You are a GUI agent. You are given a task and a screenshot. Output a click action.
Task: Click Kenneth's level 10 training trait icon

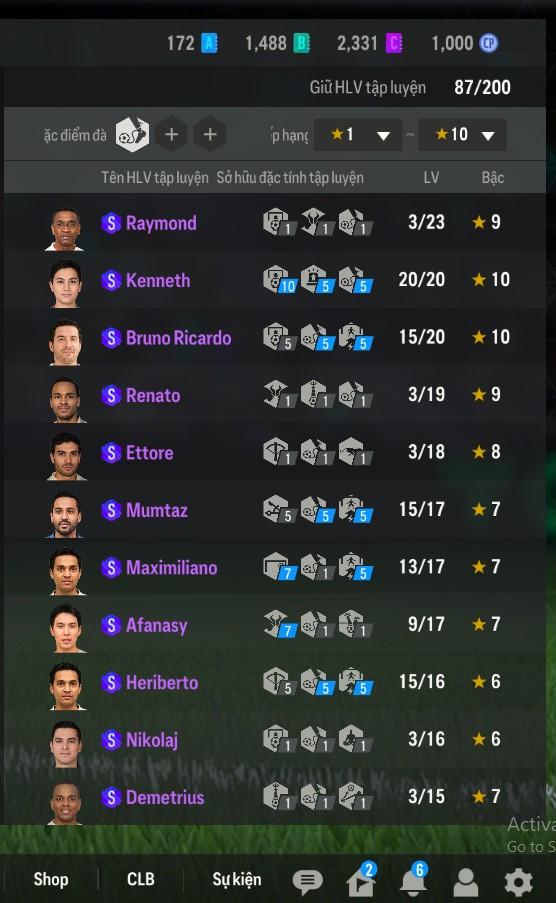[x=279, y=280]
